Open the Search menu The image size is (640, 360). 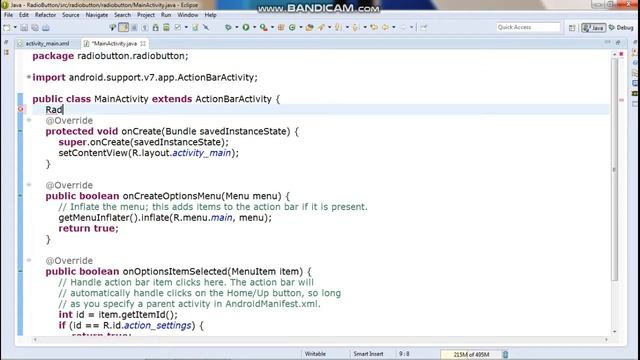pyautogui.click(x=122, y=15)
